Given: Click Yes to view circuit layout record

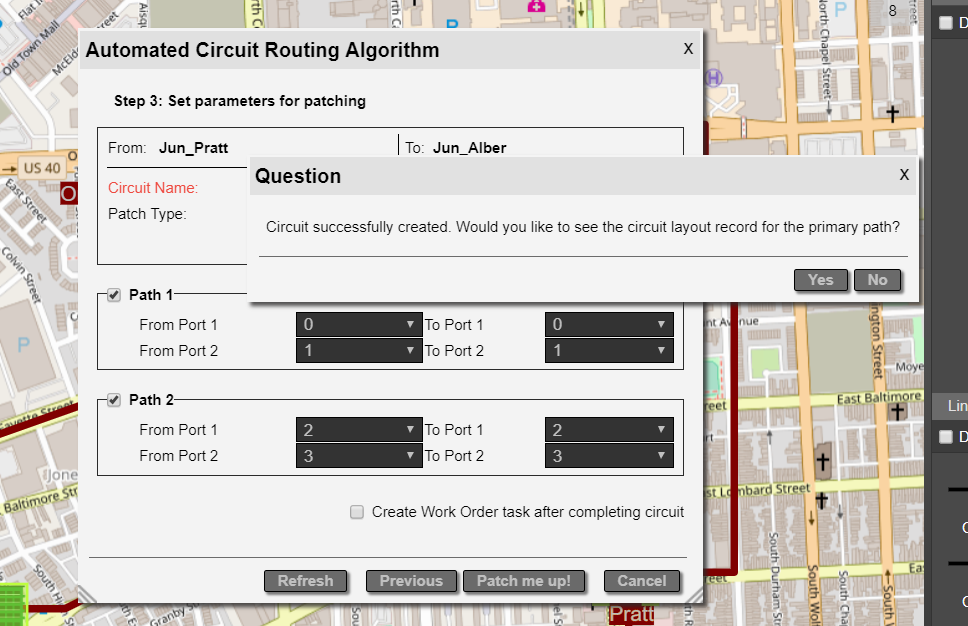Looking at the screenshot, I should [821, 280].
